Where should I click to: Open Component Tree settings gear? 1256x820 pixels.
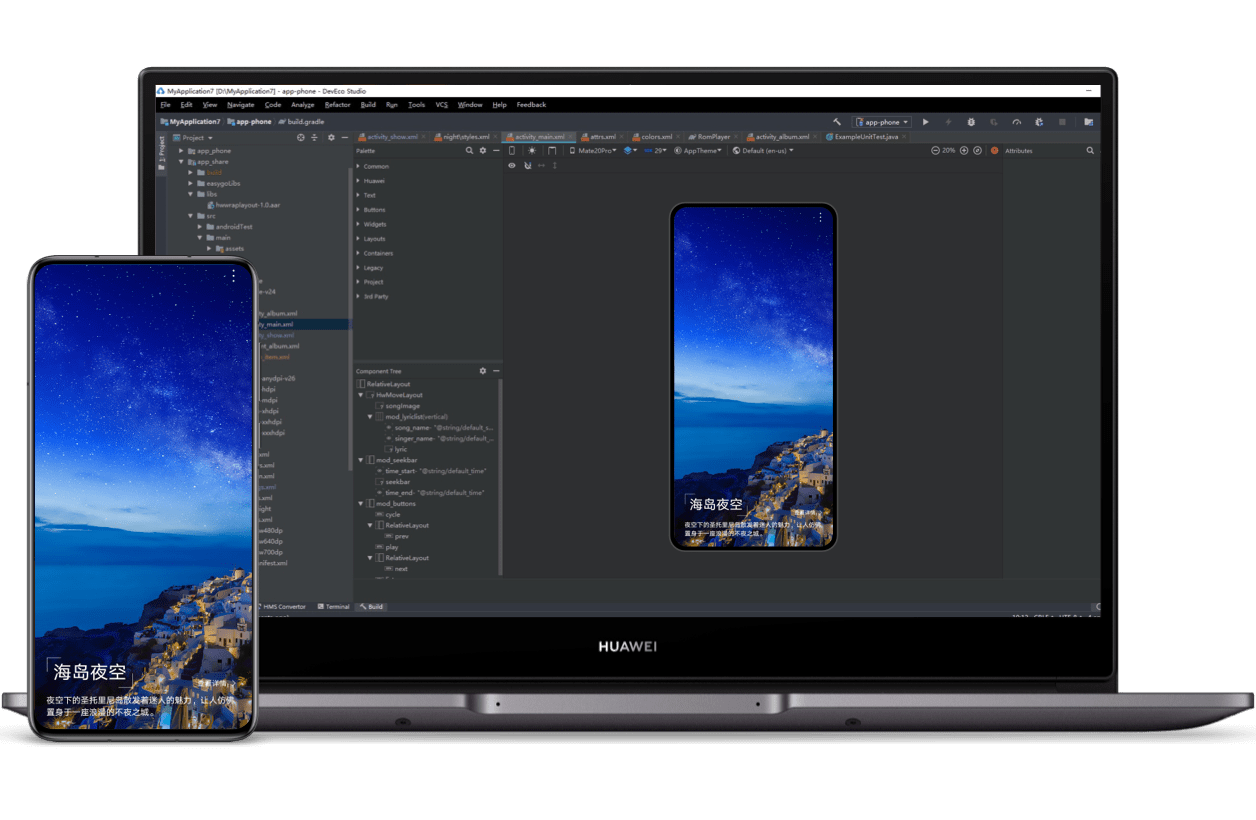(483, 371)
